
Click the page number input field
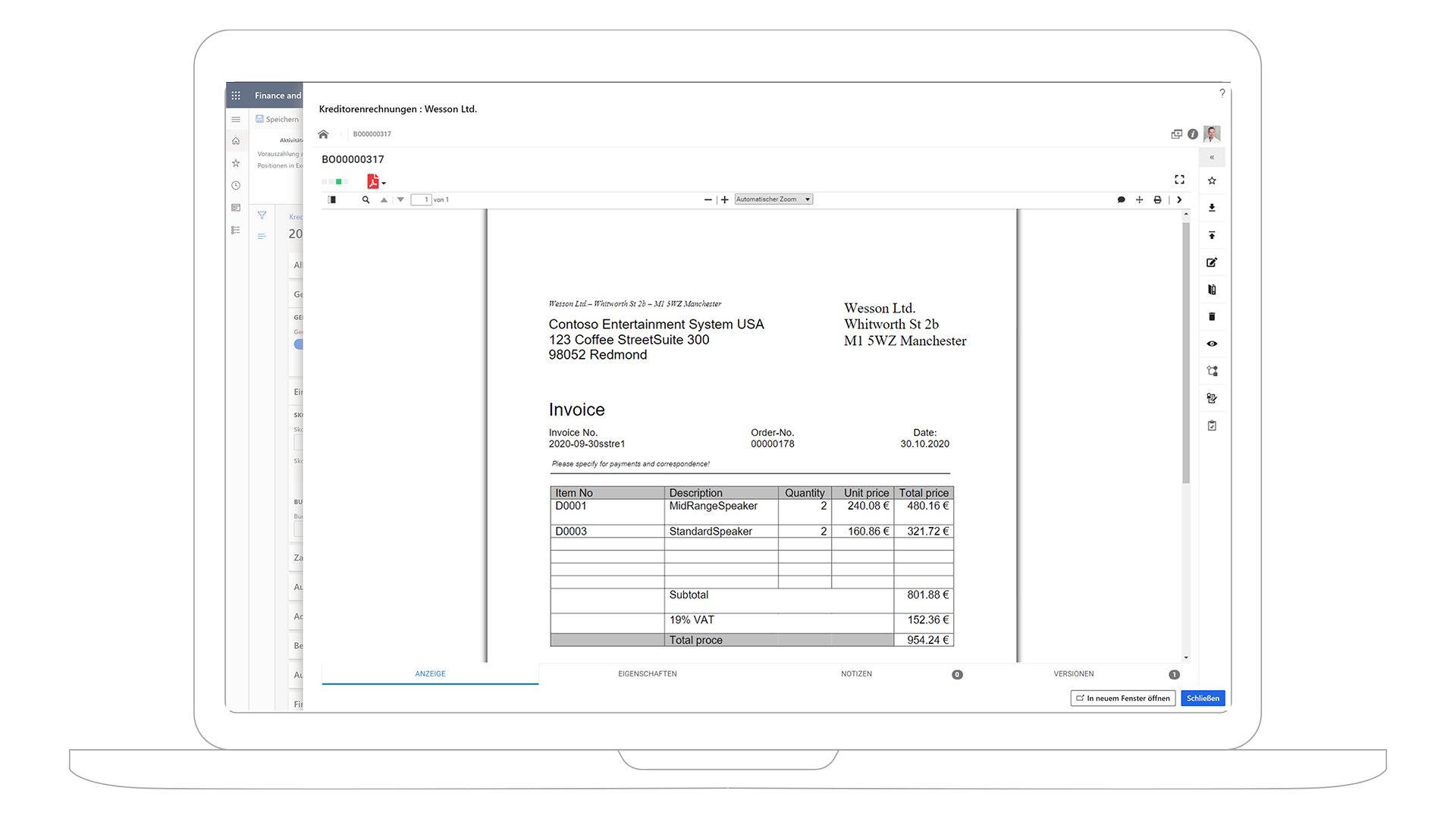(x=421, y=199)
